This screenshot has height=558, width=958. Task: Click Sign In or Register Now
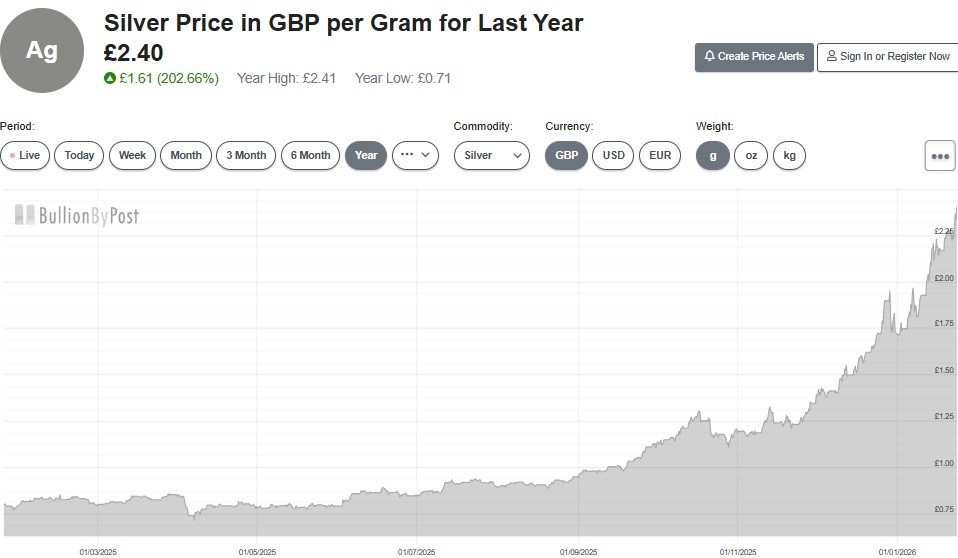[x=886, y=57]
